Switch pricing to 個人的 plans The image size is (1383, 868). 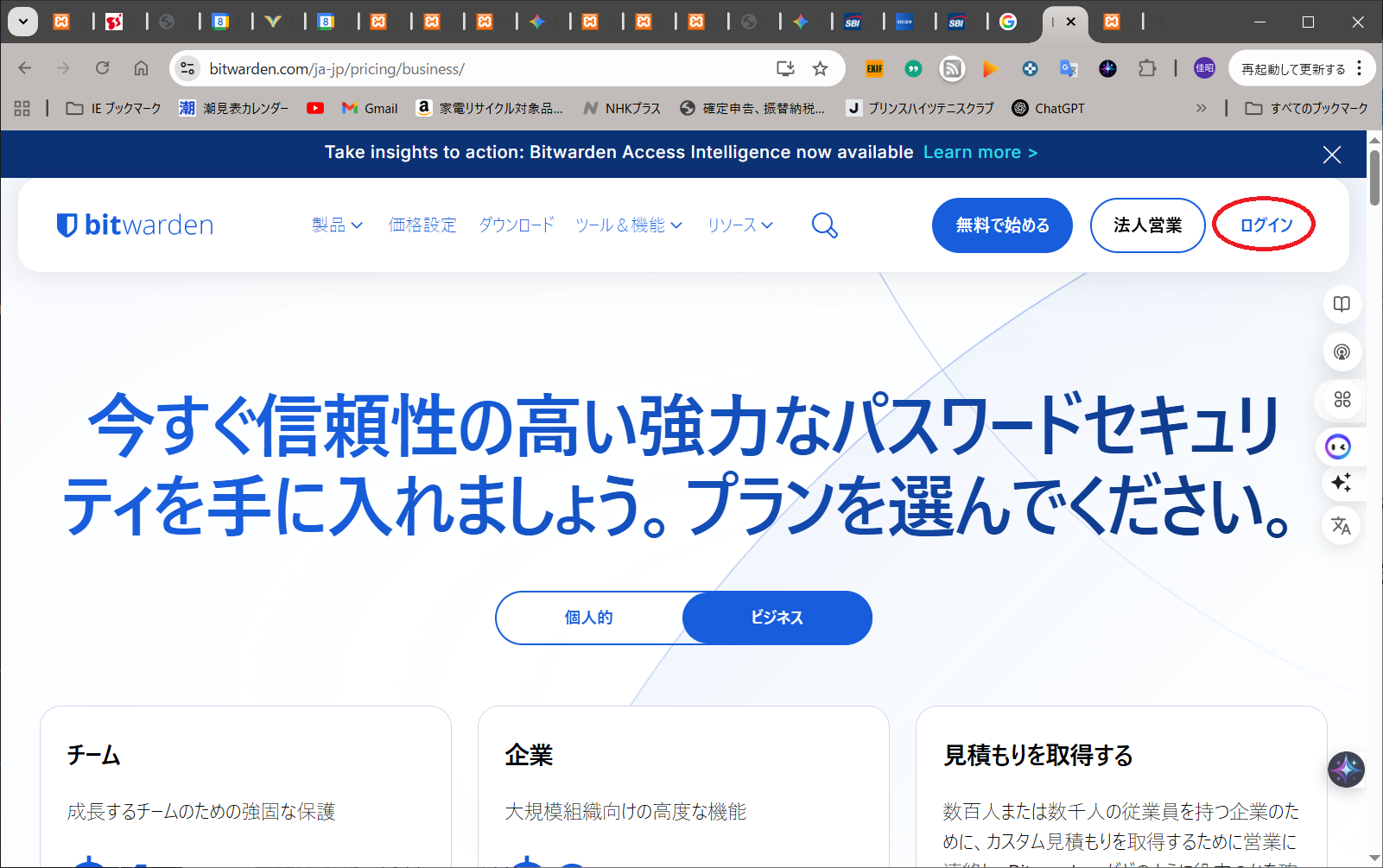click(x=589, y=618)
